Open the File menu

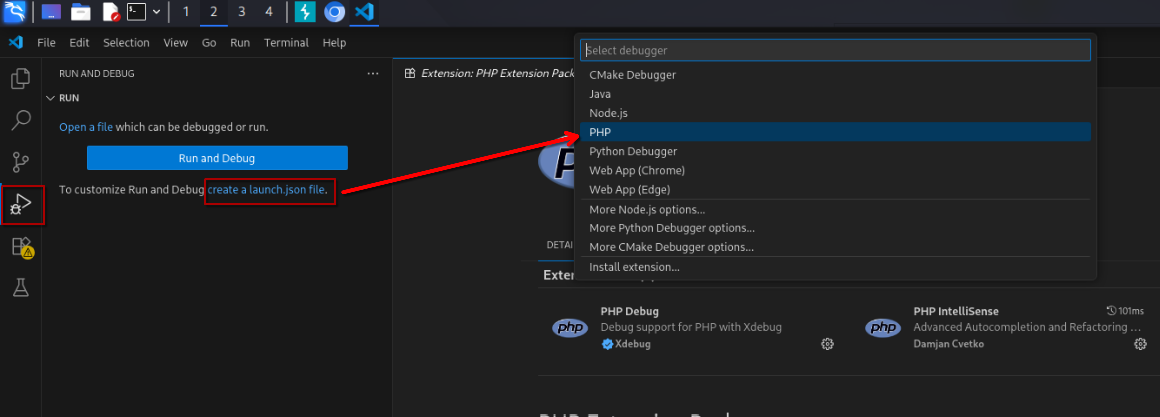tap(46, 43)
